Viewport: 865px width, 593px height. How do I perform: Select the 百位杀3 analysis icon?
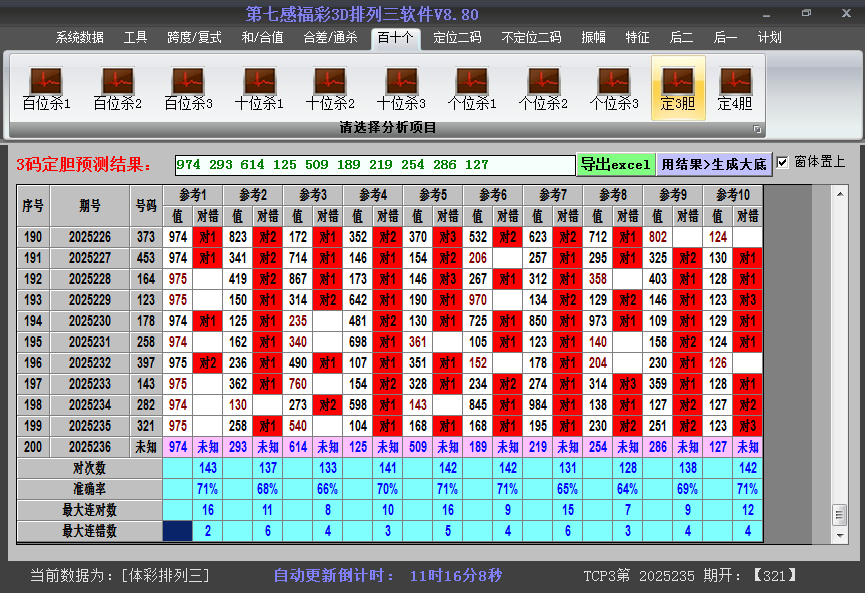[188, 88]
